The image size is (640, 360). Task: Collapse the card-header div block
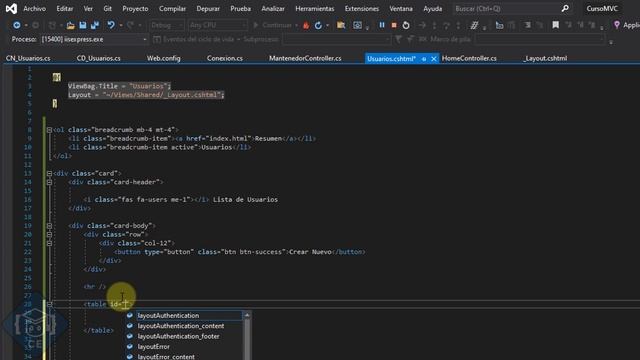[49, 182]
